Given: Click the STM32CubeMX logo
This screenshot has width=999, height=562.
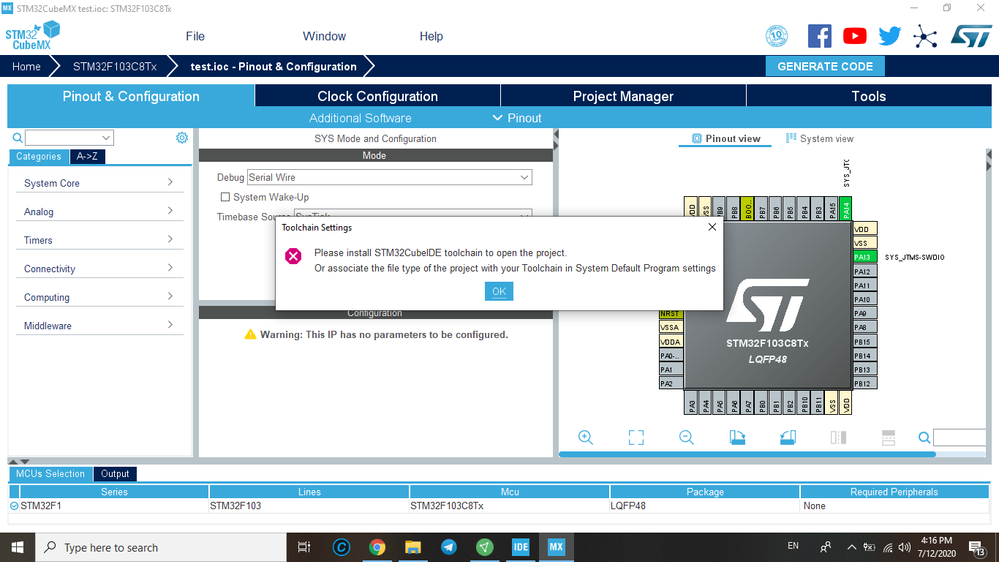Looking at the screenshot, I should (32, 36).
